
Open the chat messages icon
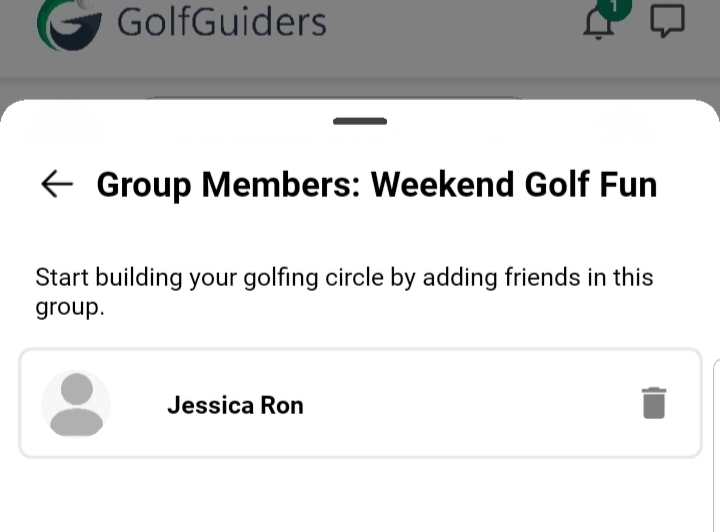[667, 22]
